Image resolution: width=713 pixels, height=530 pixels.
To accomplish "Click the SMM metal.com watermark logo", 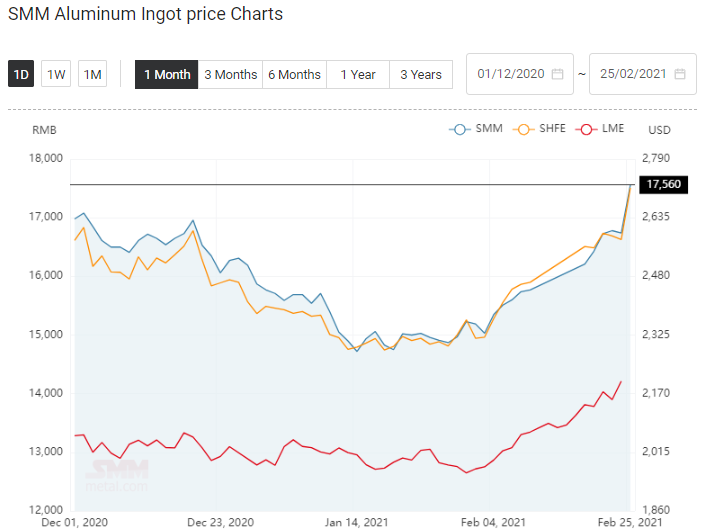I will coord(117,476).
